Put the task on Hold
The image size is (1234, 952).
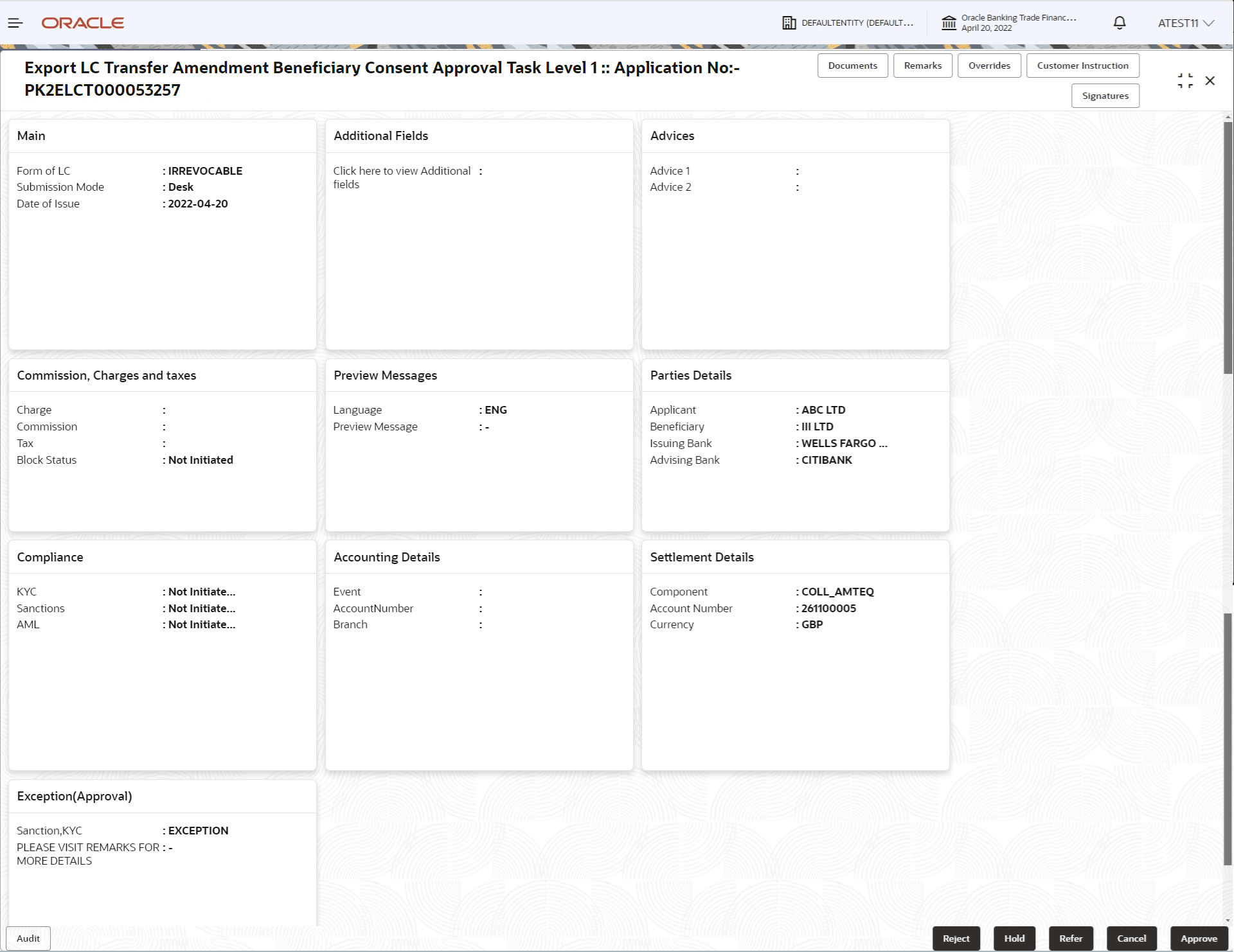[x=1014, y=939]
